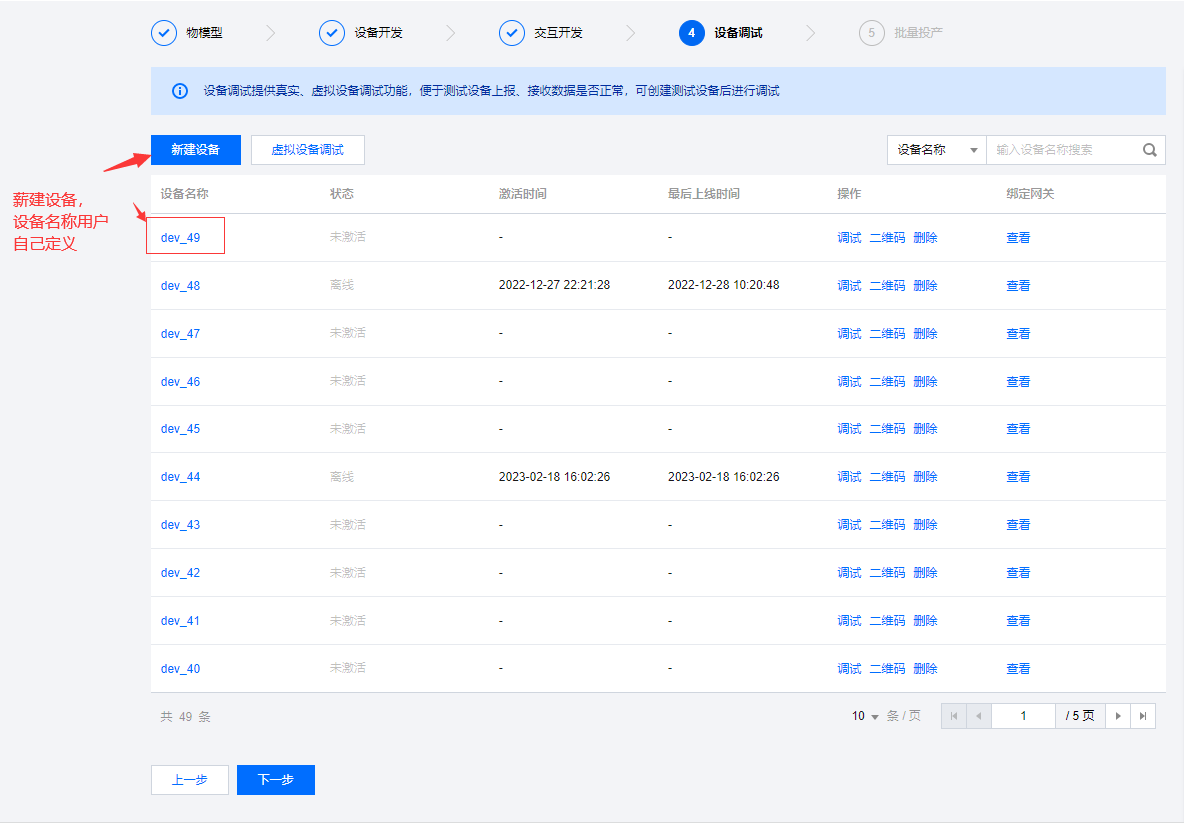Image resolution: width=1184 pixels, height=826 pixels.
Task: Go to the next page arrow
Action: 1118,716
